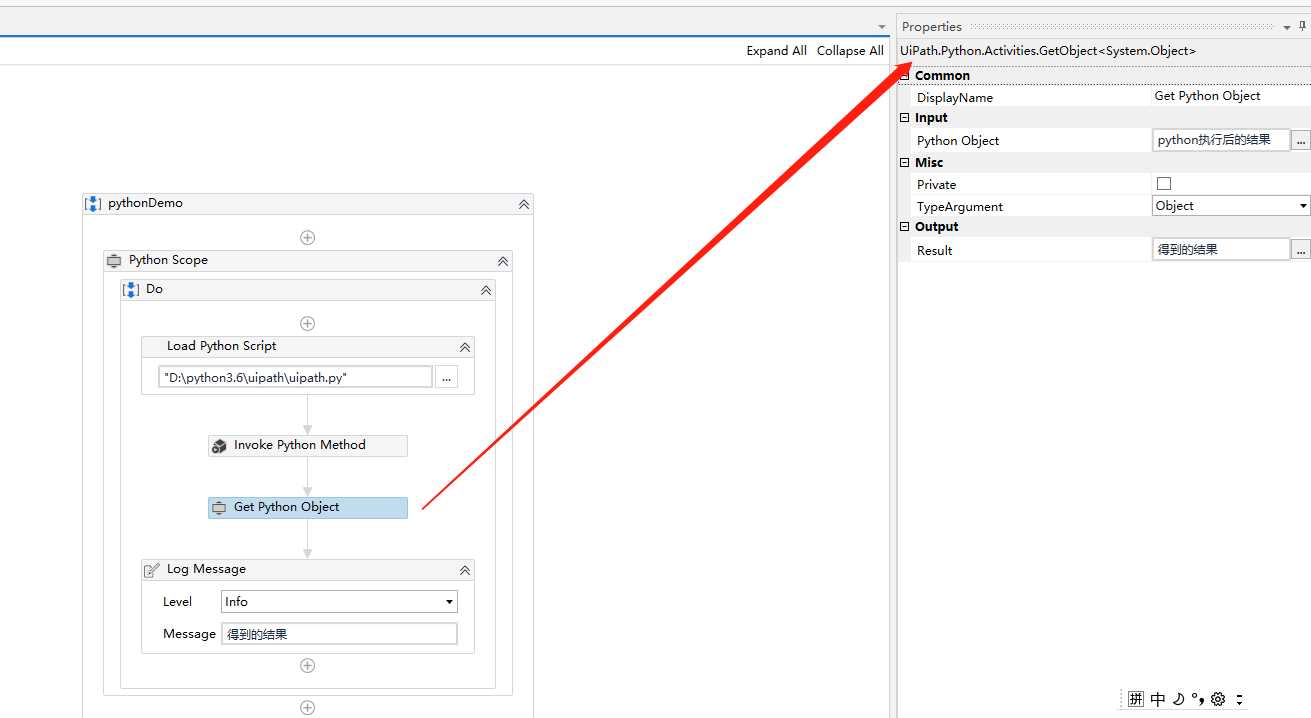
Task: Click the IME keyboard grid icon
Action: tap(1136, 699)
